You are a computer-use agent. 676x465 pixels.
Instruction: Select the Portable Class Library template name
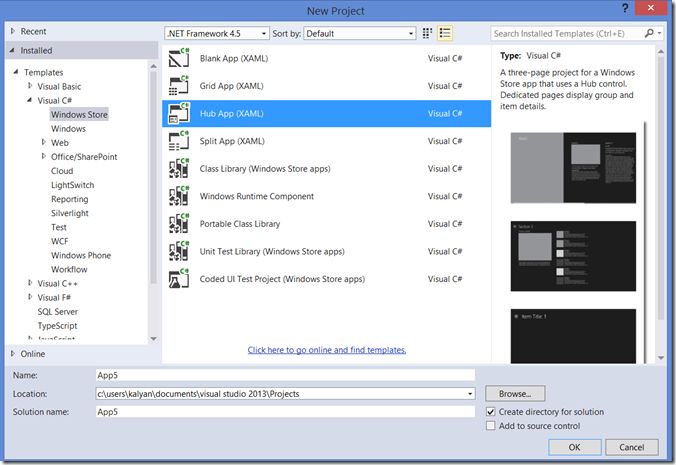(240, 224)
